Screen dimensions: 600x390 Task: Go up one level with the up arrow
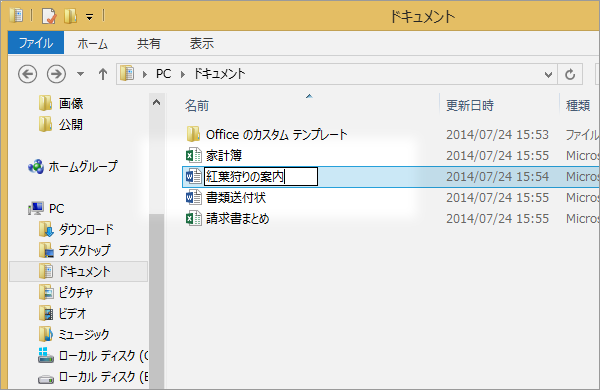(x=103, y=73)
